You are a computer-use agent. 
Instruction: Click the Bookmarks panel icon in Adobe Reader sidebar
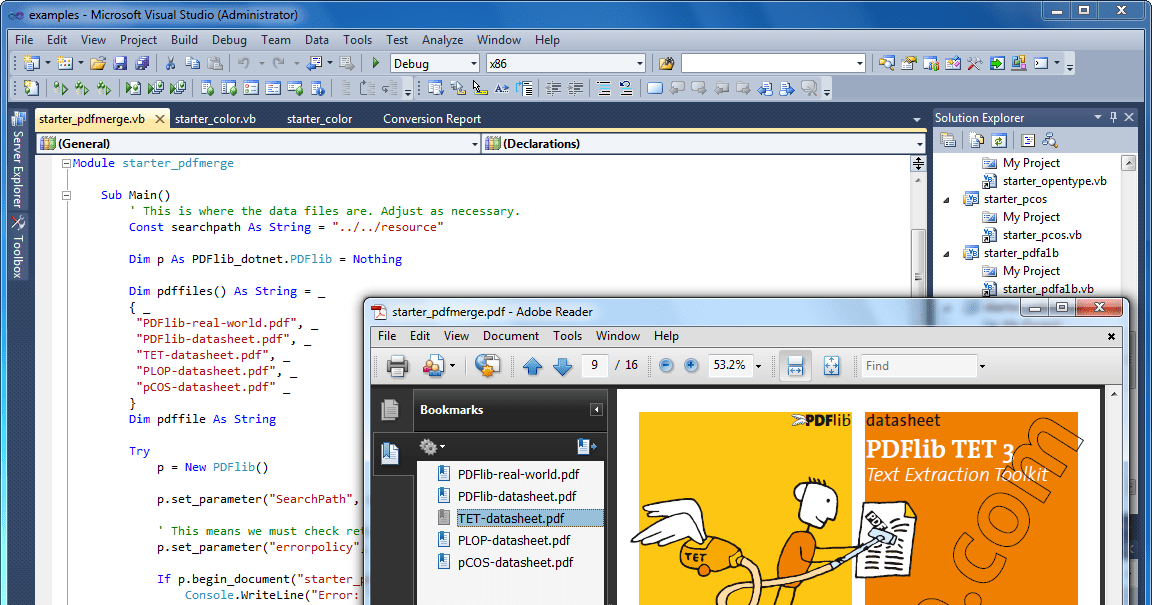390,454
